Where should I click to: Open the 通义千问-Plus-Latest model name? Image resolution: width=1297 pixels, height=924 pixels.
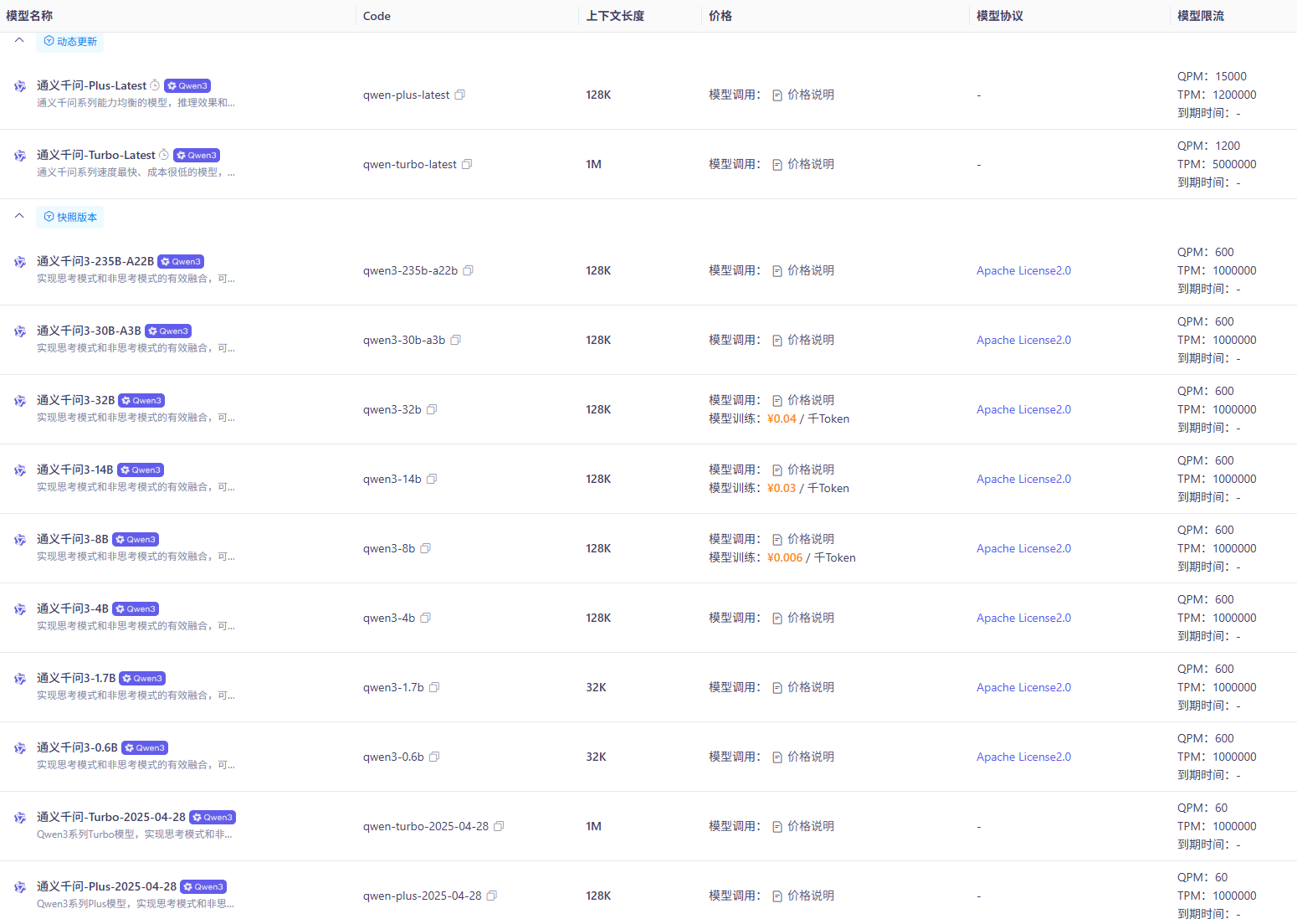point(92,85)
